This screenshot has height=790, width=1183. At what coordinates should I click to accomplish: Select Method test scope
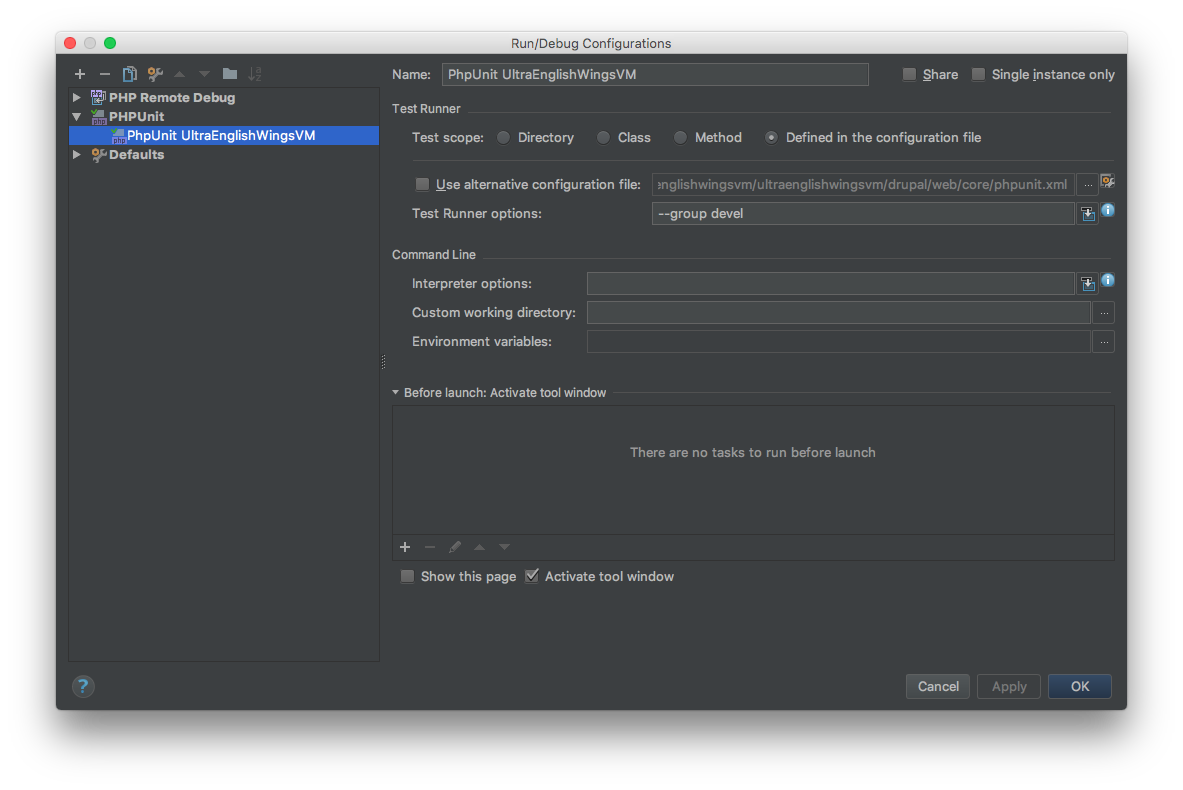pos(681,137)
